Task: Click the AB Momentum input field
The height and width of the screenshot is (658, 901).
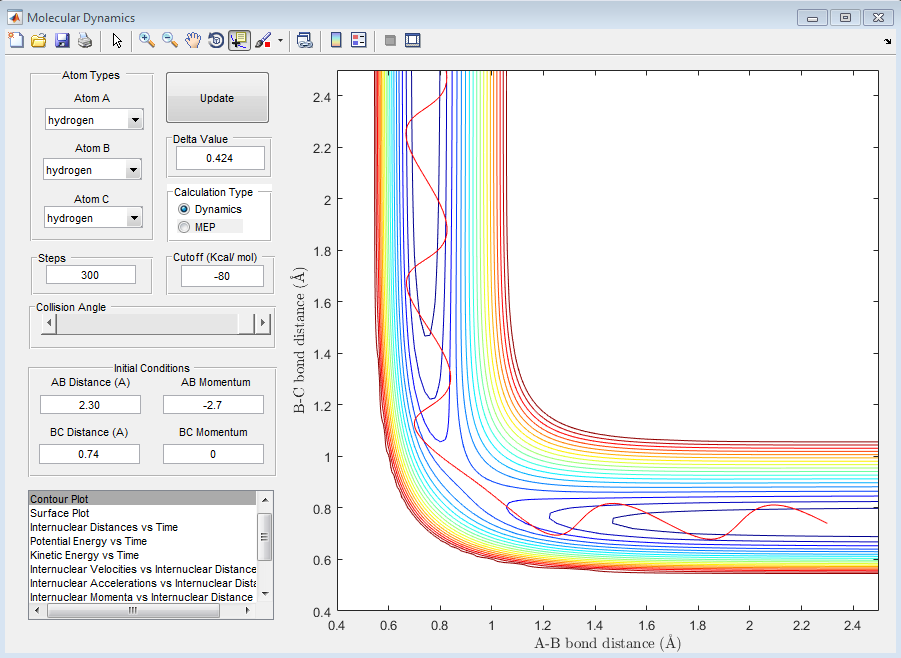Action: click(x=213, y=404)
